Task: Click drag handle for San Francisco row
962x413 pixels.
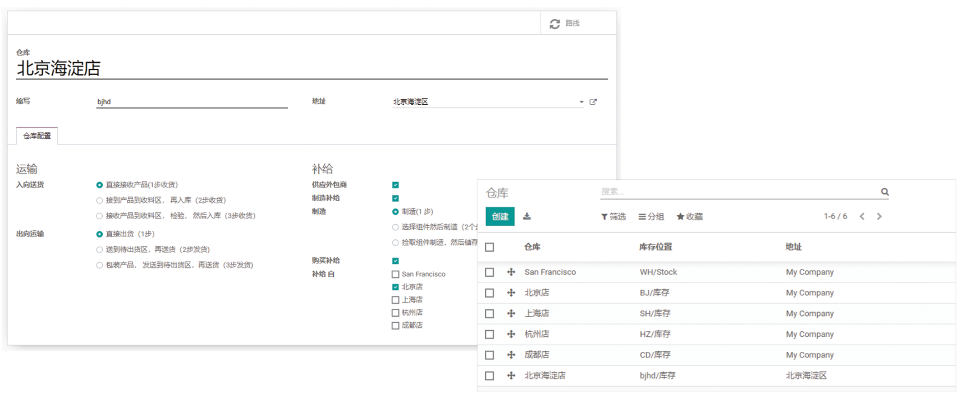Action: (x=511, y=272)
